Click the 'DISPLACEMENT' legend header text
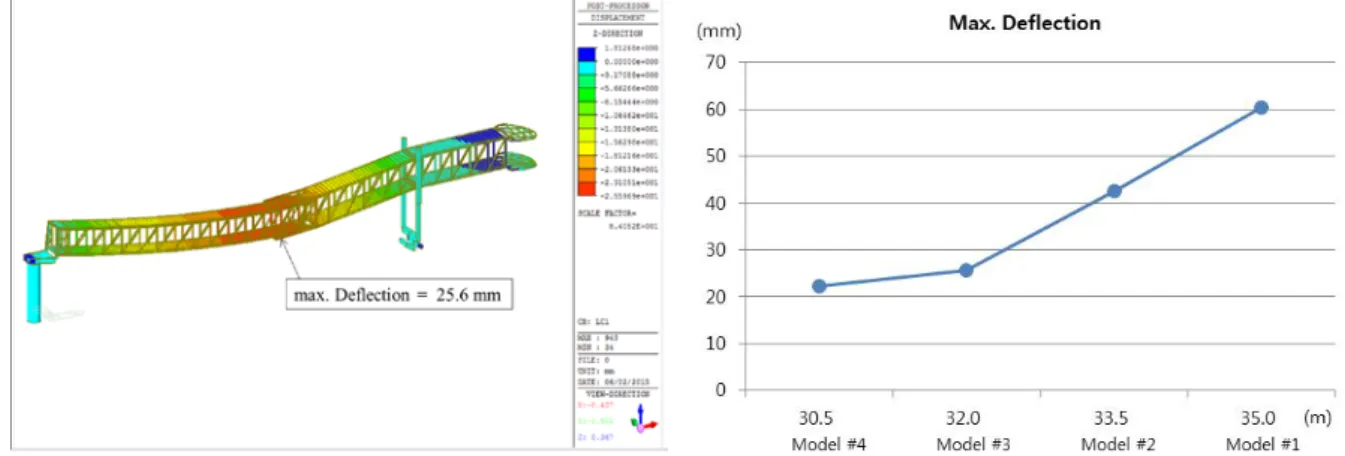 click(x=618, y=17)
